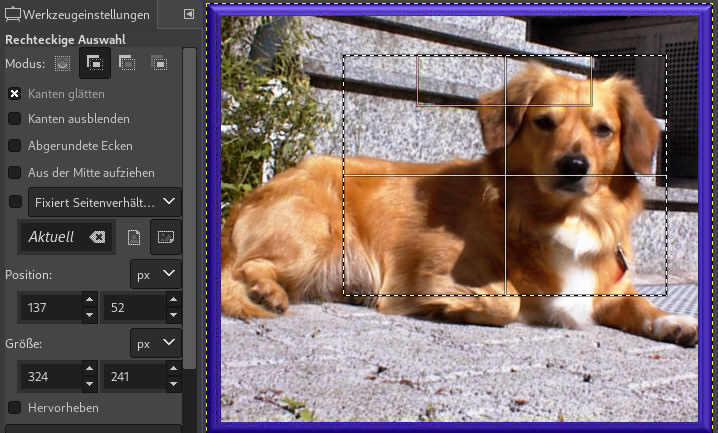Select the replace selection mode icon
The image size is (718, 433).
(x=63, y=63)
